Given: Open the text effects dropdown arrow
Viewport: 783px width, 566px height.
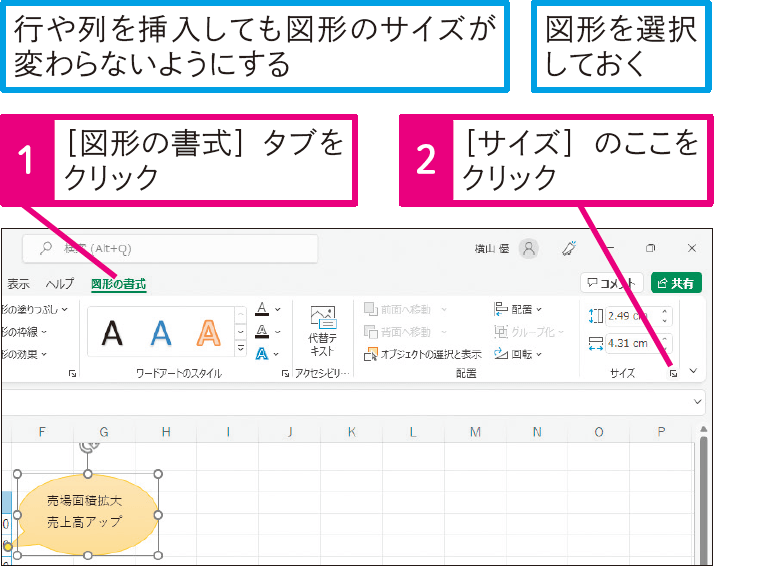Looking at the screenshot, I should pyautogui.click(x=276, y=354).
